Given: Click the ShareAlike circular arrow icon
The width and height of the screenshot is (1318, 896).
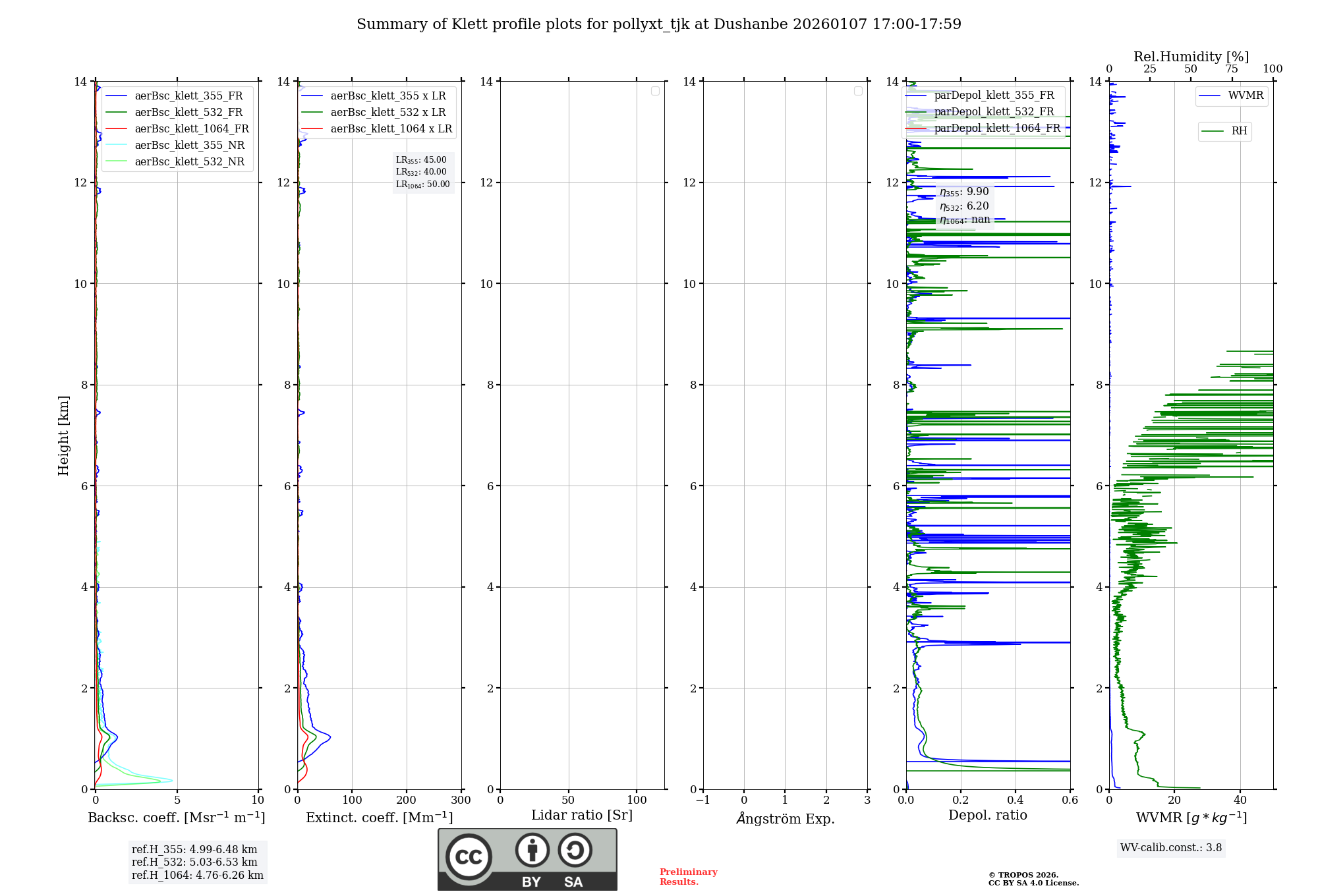Looking at the screenshot, I should 575,851.
